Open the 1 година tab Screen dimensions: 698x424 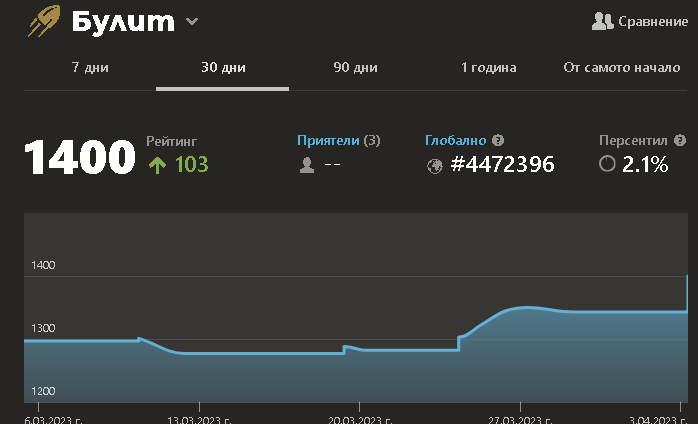488,67
